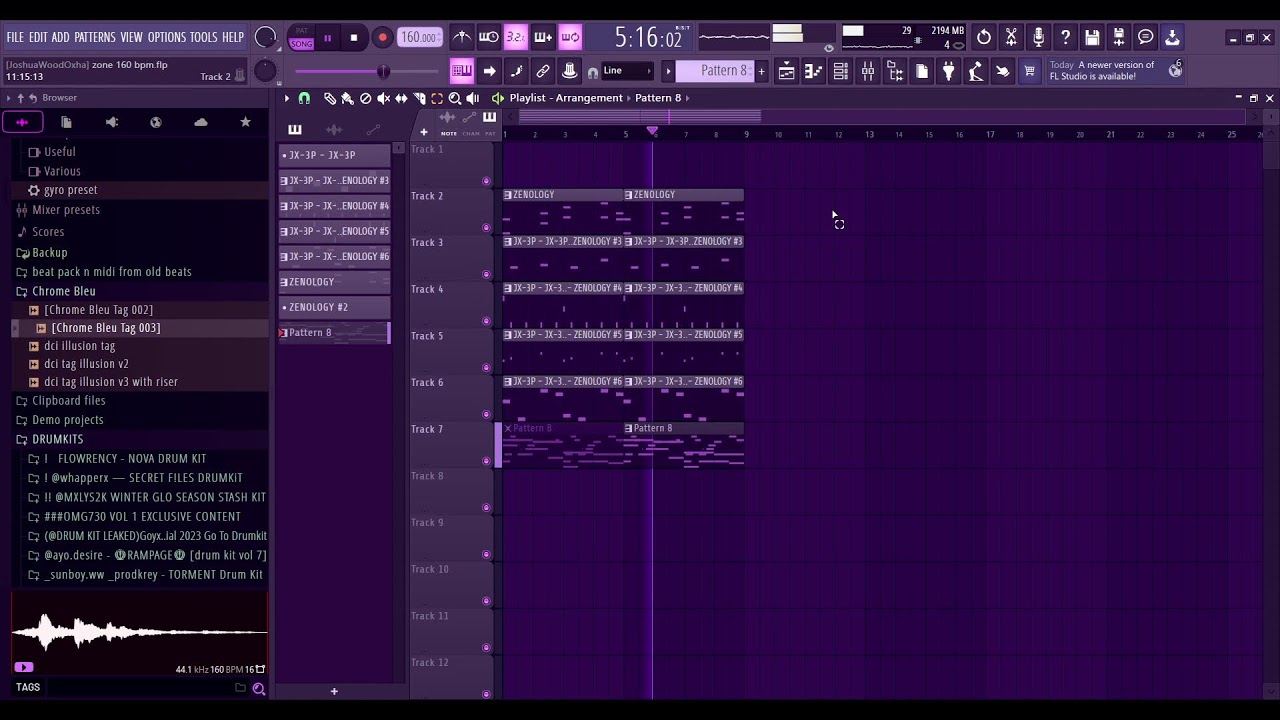This screenshot has width=1280, height=720.
Task: Expand the Backup folder
Action: [x=49, y=253]
